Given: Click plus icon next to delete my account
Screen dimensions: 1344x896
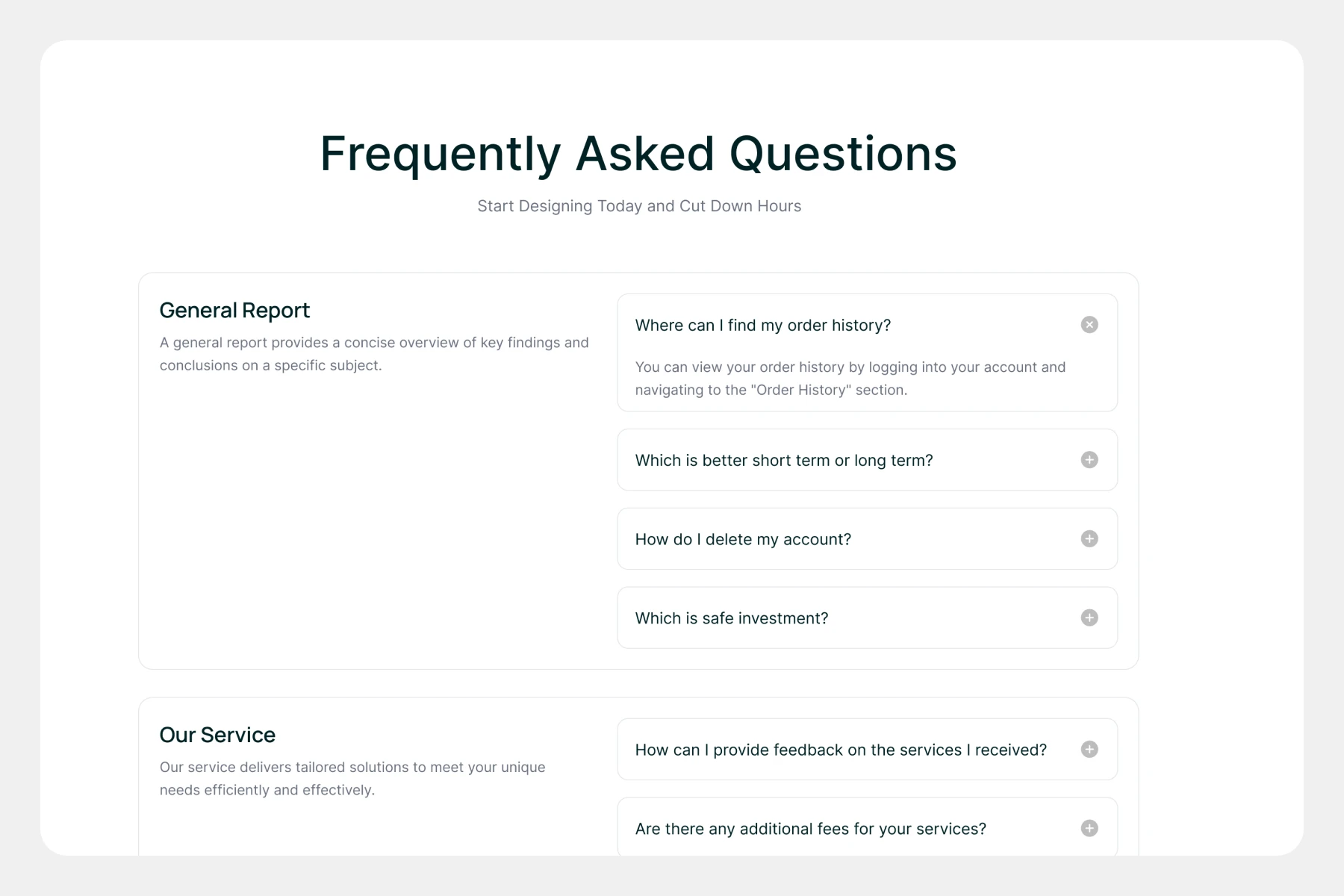Looking at the screenshot, I should 1089,539.
